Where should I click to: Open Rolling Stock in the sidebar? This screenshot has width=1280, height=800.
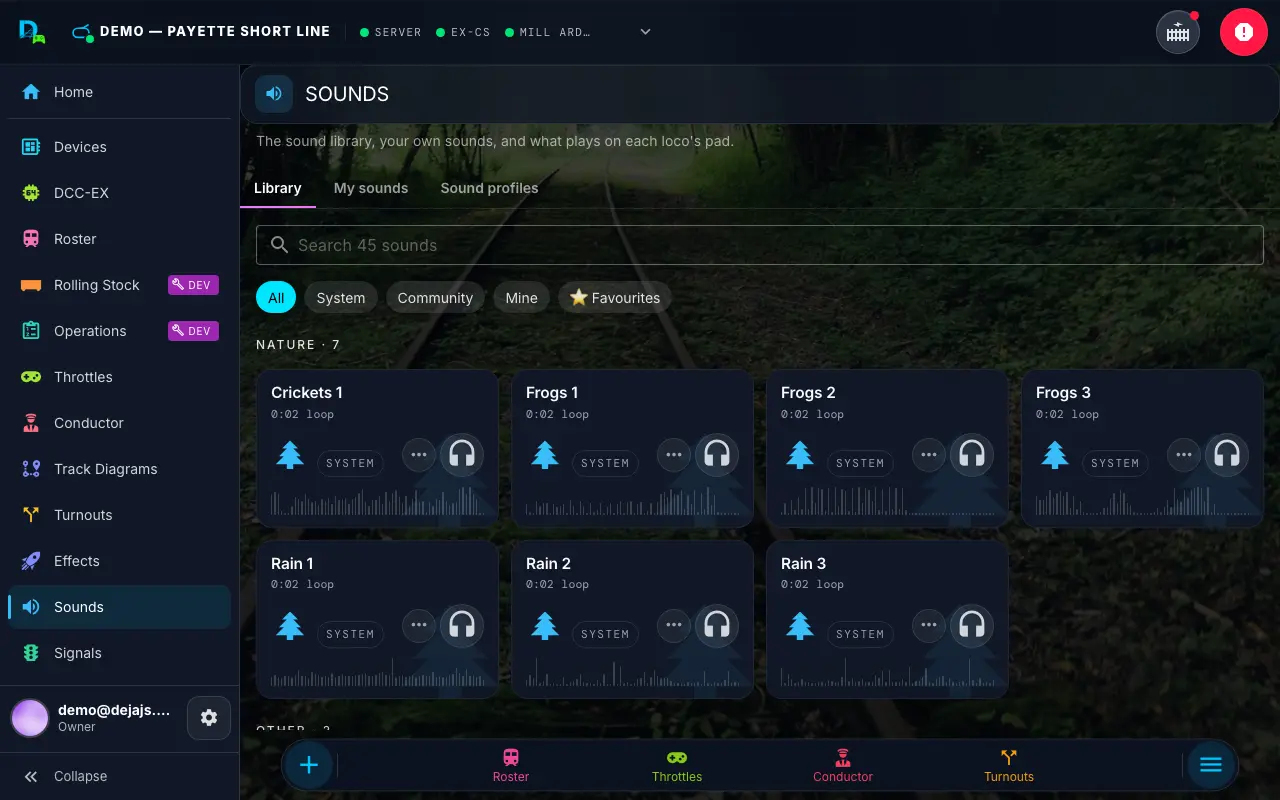[120, 285]
